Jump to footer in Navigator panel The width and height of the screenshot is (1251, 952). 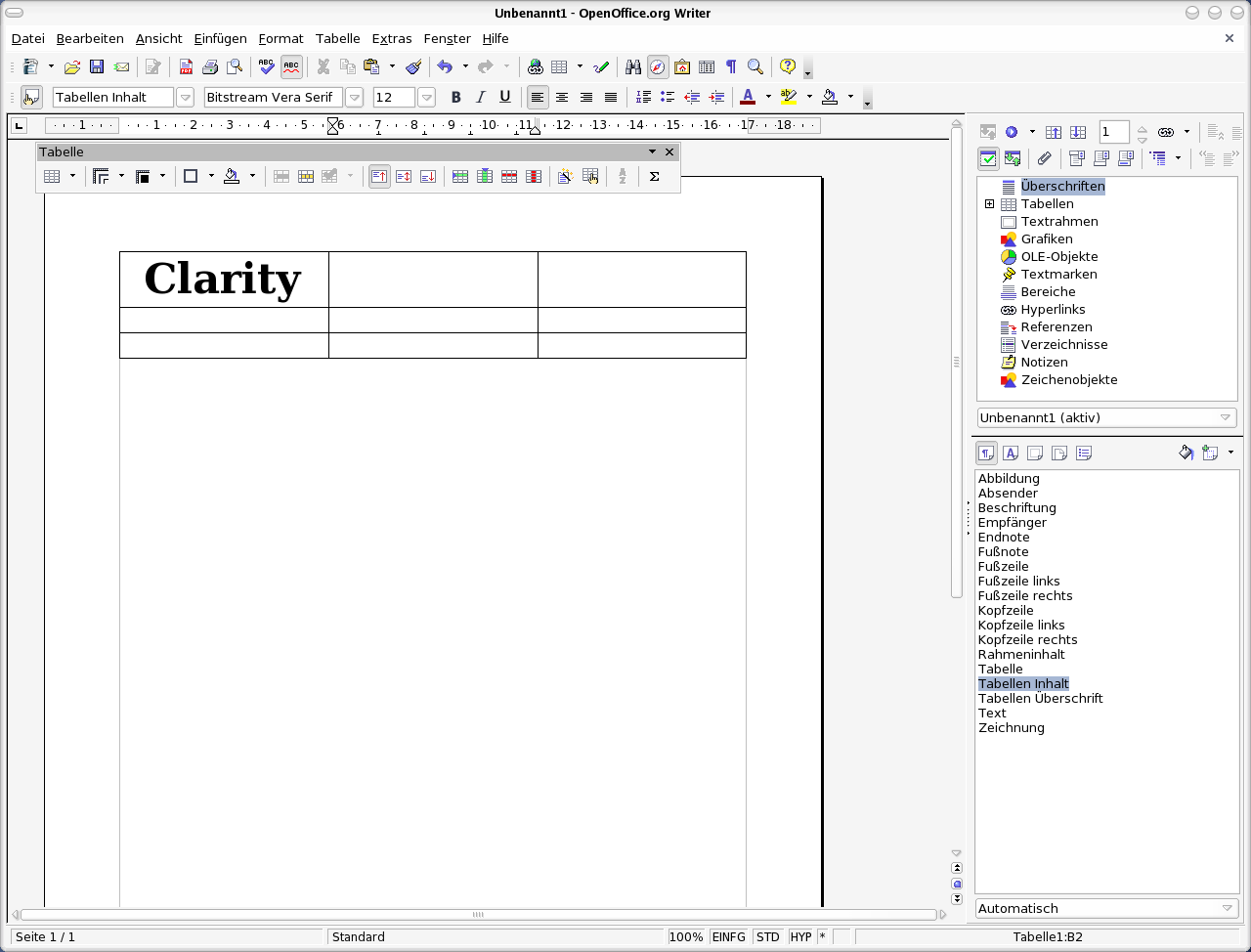(x=1126, y=158)
